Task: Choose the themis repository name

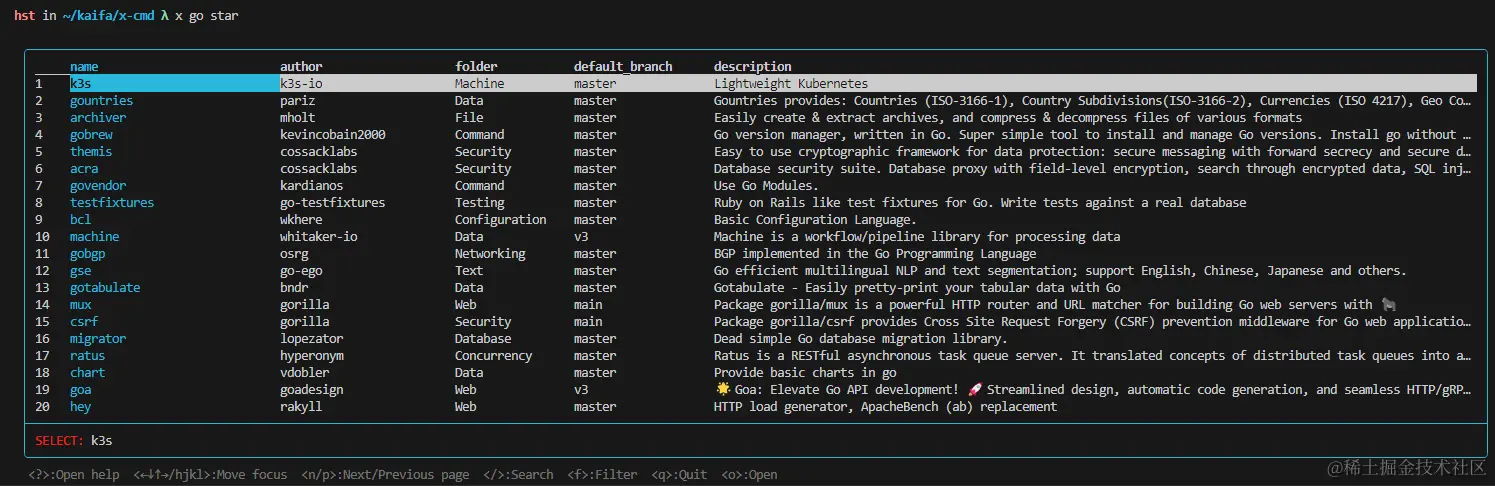Action: [91, 152]
